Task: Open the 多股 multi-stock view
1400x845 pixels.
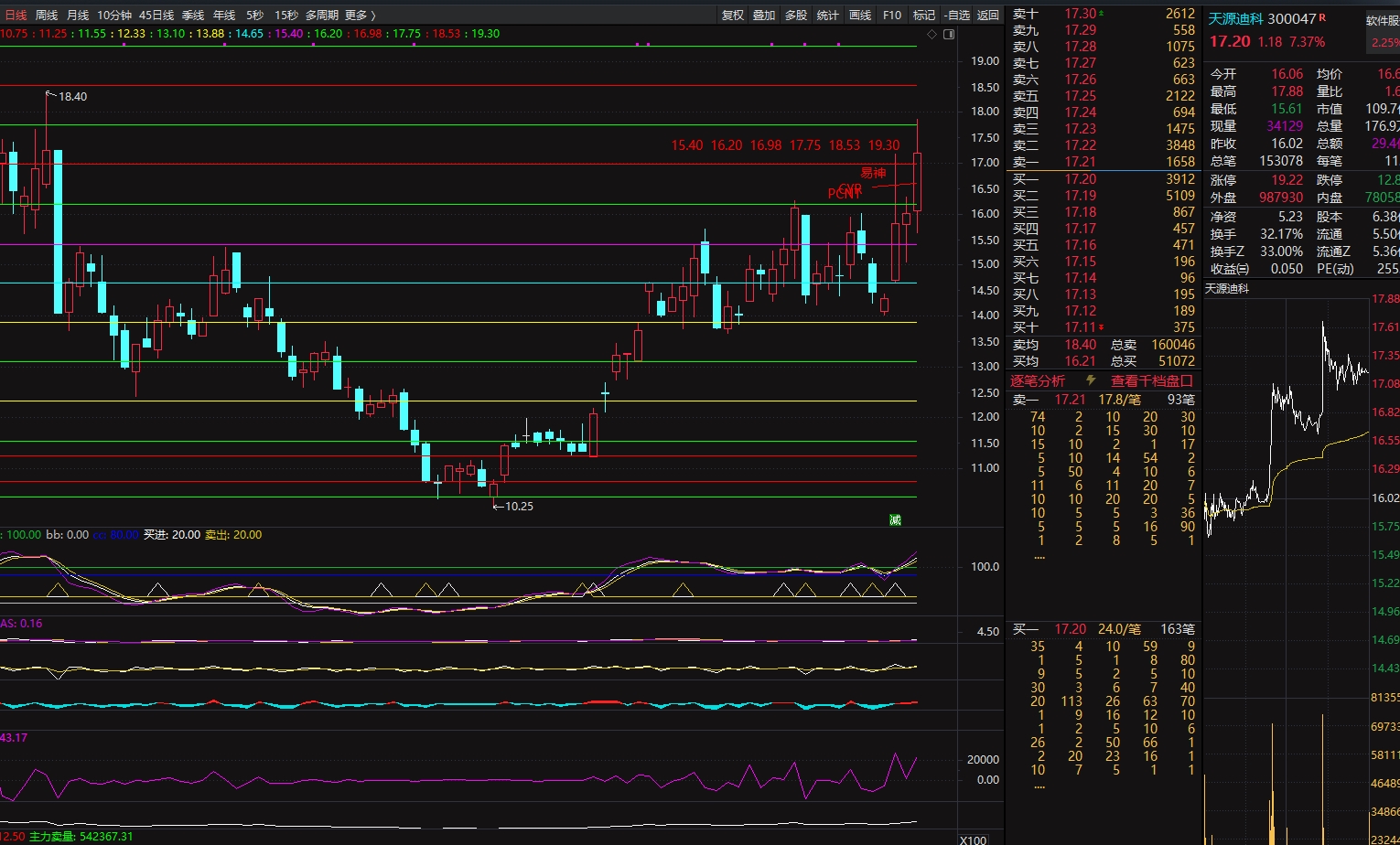Action: point(796,15)
